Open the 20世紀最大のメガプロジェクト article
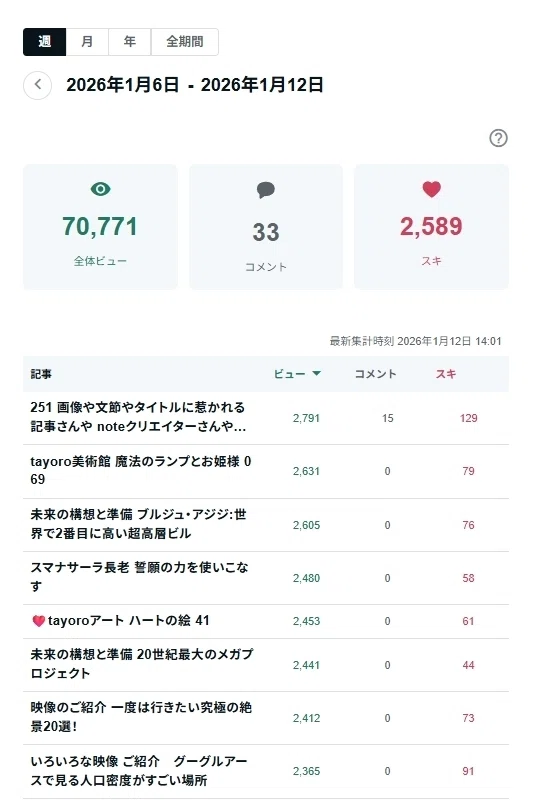 pyautogui.click(x=142, y=663)
